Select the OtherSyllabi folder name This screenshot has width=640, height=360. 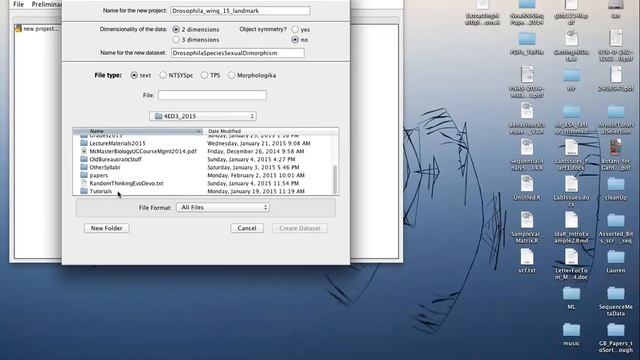[104, 167]
